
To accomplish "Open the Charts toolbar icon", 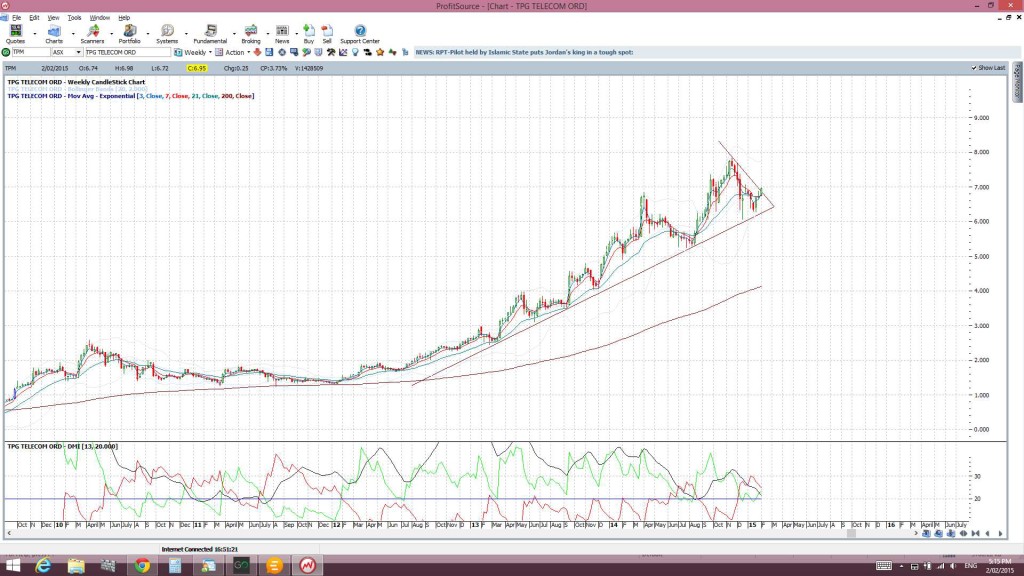I will [54, 31].
